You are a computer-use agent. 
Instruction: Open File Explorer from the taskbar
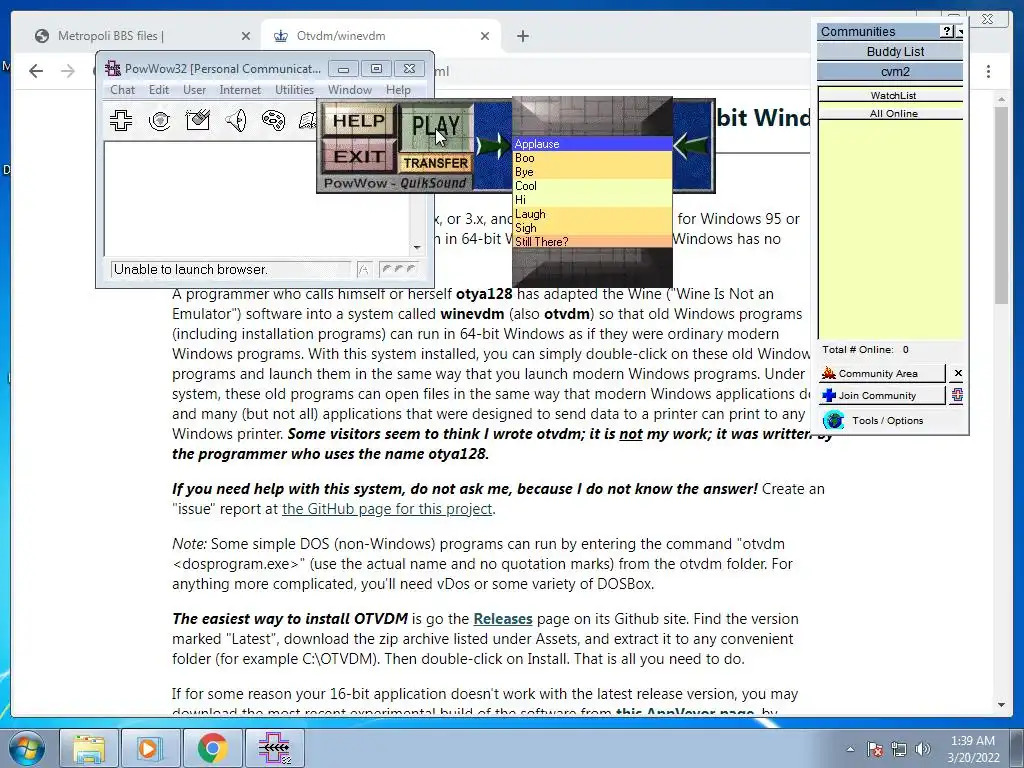click(x=89, y=748)
